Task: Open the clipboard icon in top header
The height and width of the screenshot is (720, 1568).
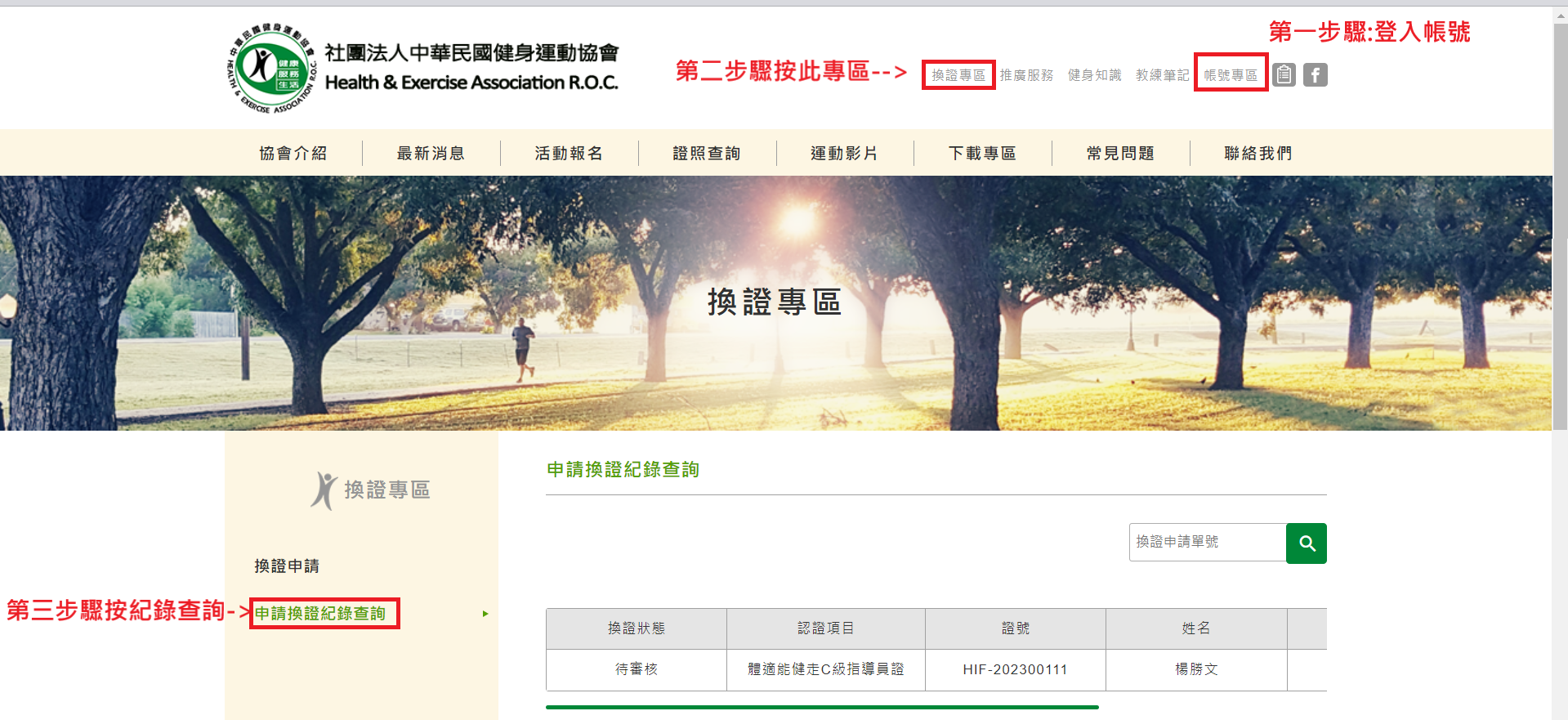Action: point(1284,75)
